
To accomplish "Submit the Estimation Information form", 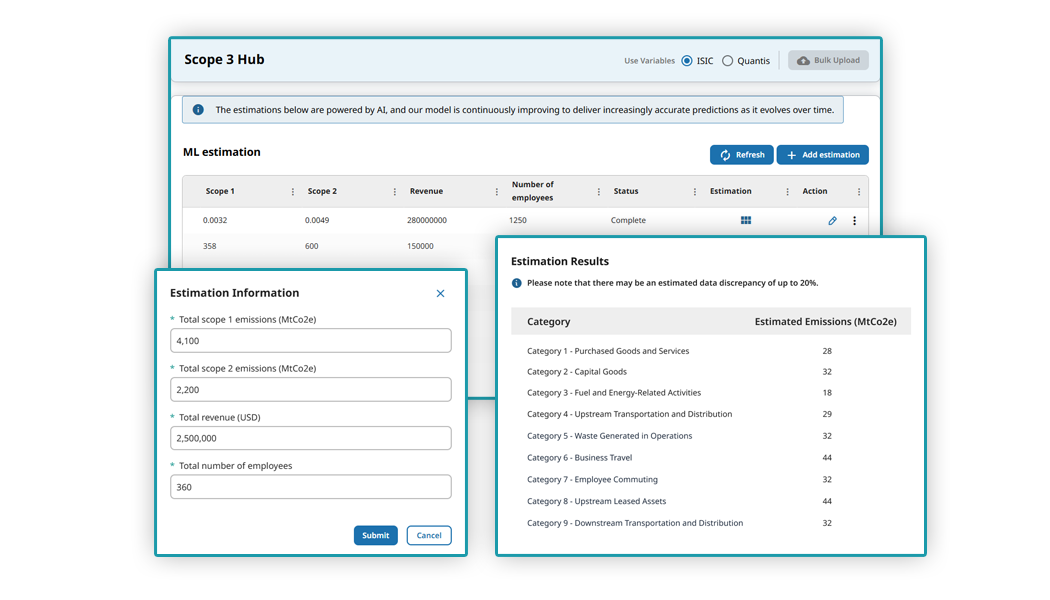I will [x=375, y=535].
